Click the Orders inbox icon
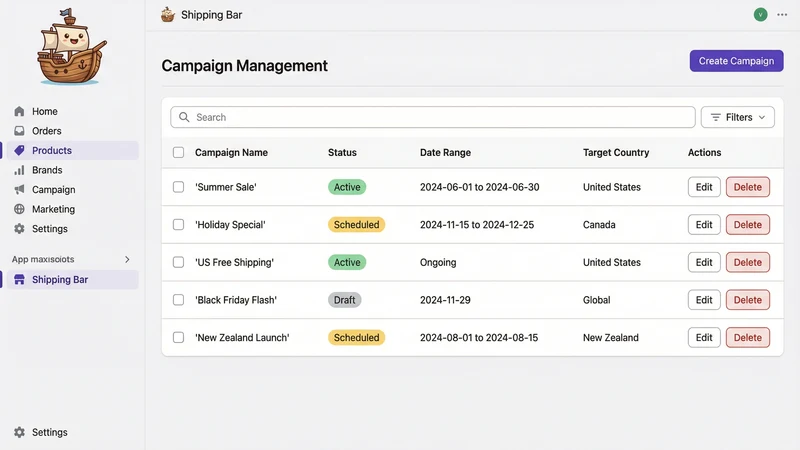The image size is (800, 450). click(19, 131)
